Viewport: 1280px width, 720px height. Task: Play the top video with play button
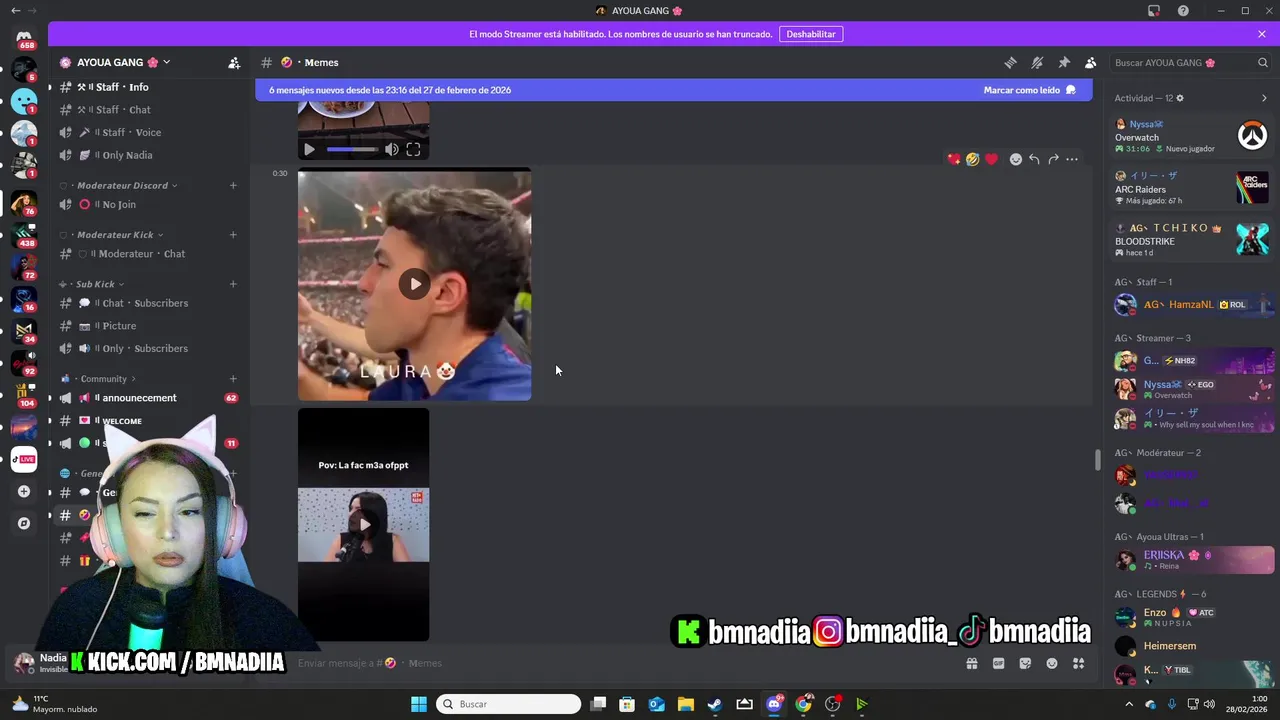[x=309, y=150]
